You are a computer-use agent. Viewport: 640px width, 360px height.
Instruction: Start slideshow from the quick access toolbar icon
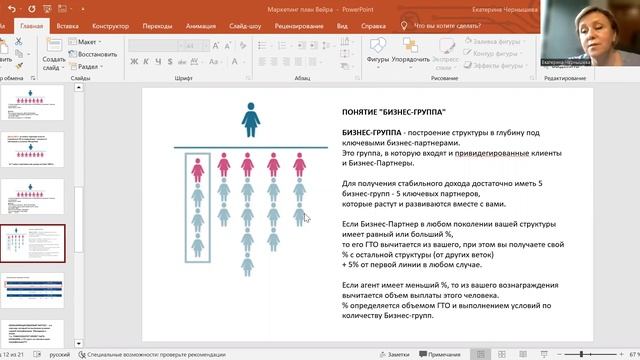coord(47,9)
